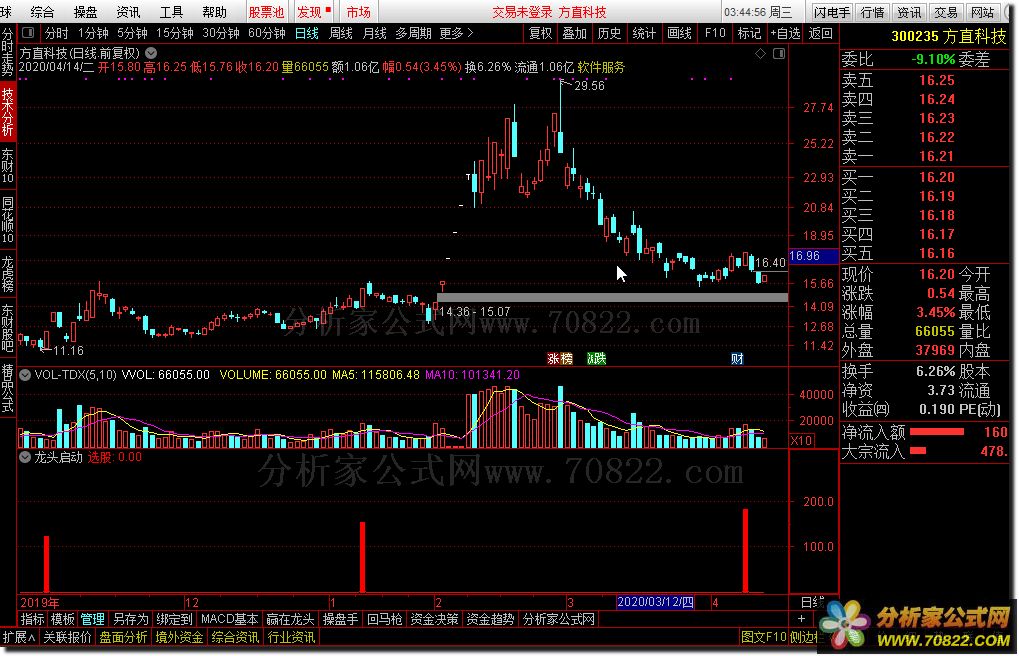Click the 统计 toolbar button
Viewport: 1019px width, 656px height.
[x=644, y=33]
